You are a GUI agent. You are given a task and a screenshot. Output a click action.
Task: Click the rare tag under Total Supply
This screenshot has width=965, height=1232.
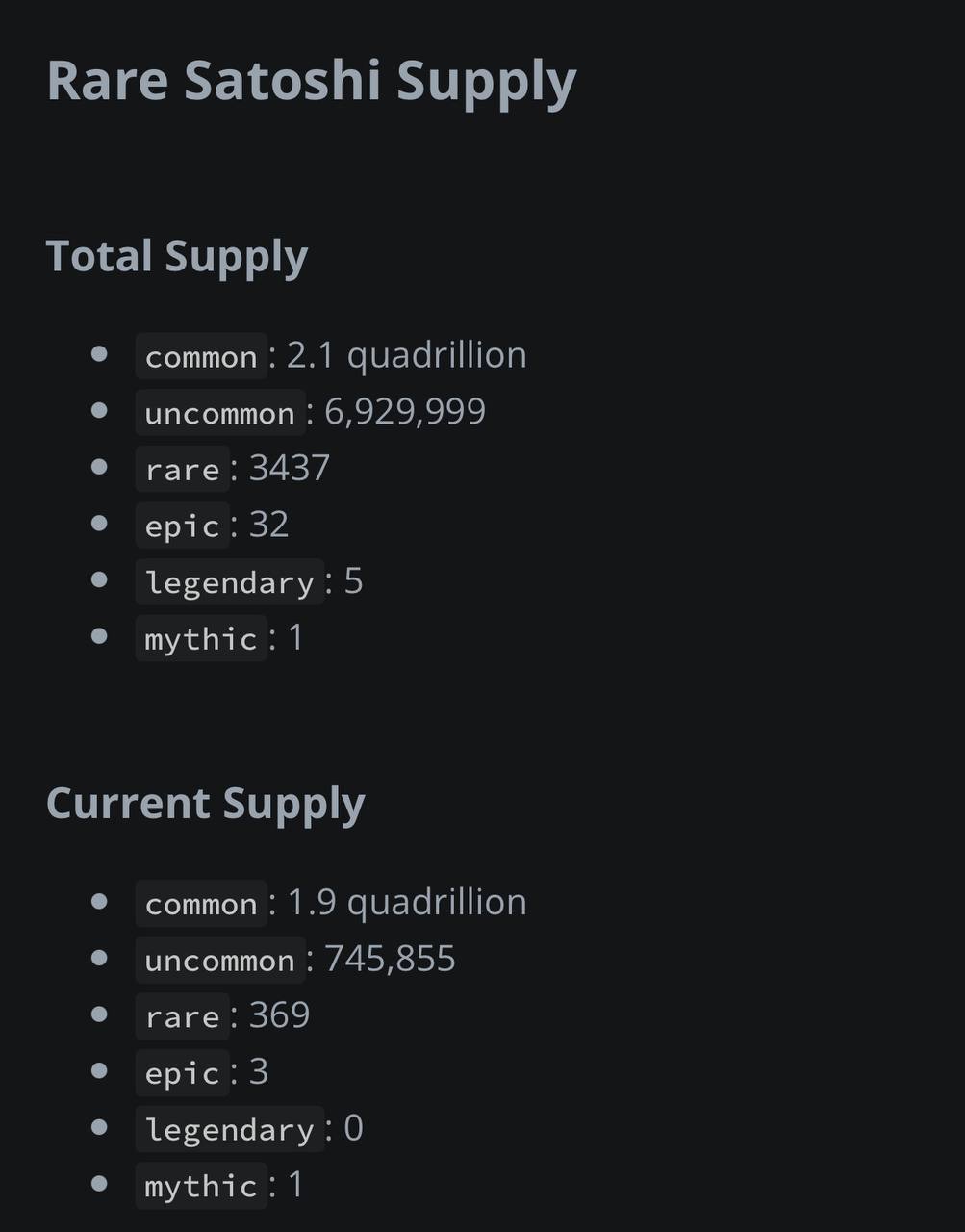[x=183, y=469]
